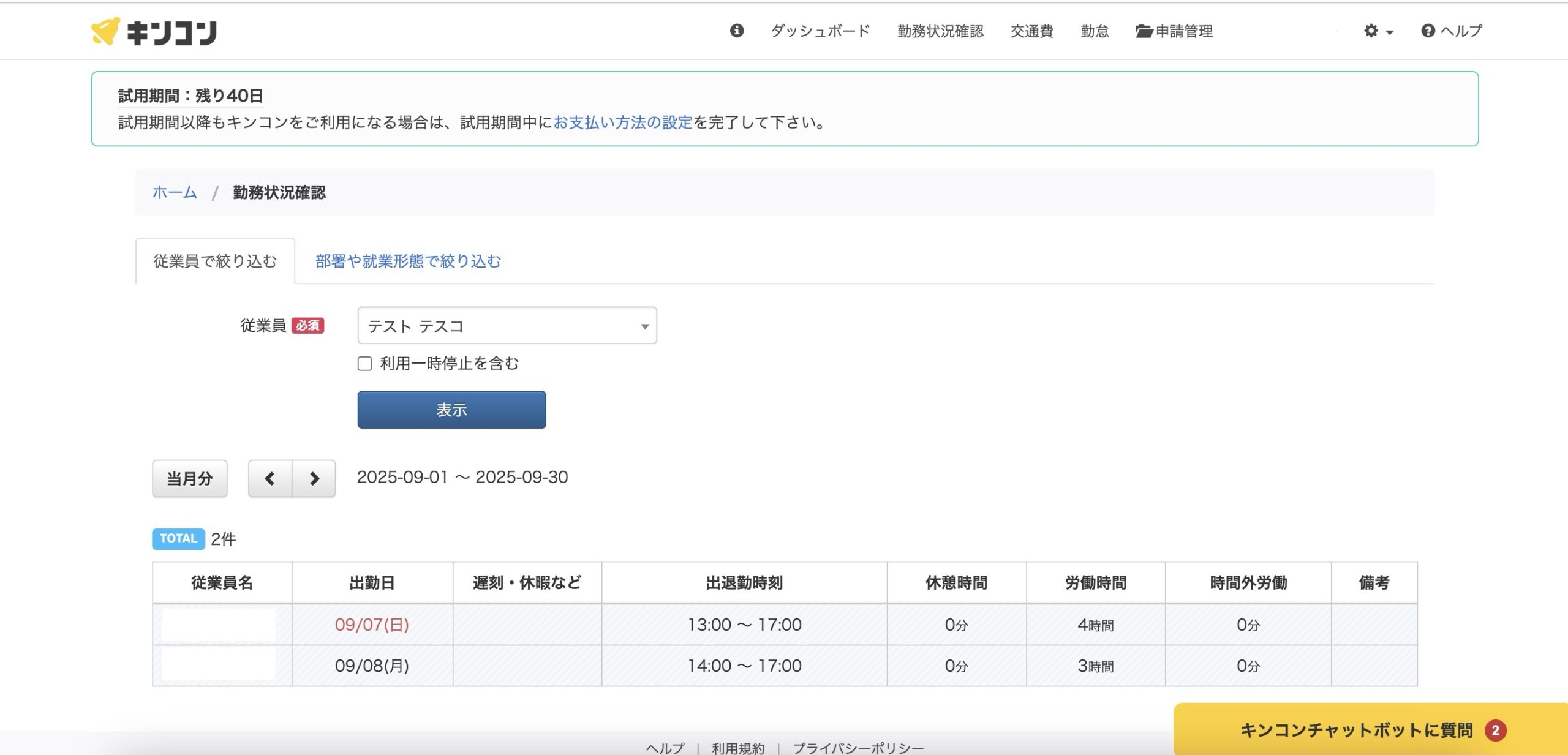Viewport: 1568px width, 755px height.
Task: Open 交通費 menu item
Action: pyautogui.click(x=1031, y=31)
